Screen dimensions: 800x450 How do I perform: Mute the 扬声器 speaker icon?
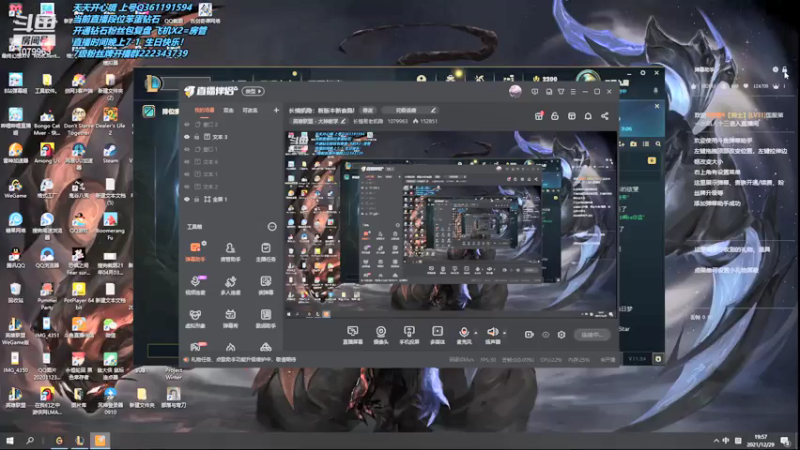tap(492, 333)
